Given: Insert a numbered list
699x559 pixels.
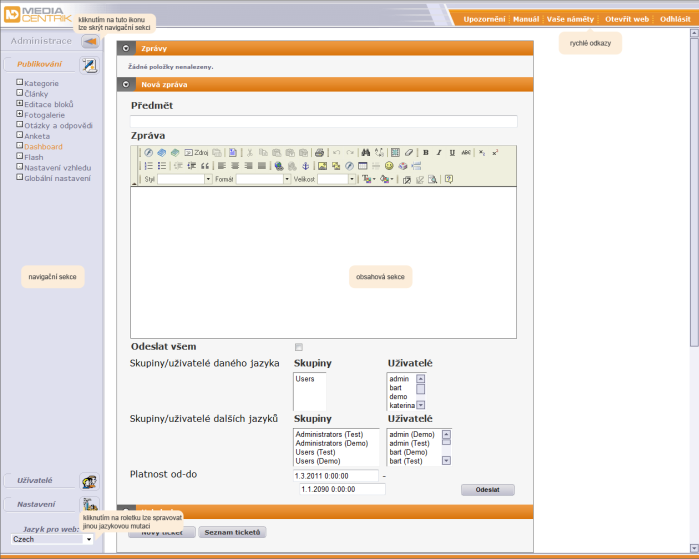Looking at the screenshot, I should point(149,166).
